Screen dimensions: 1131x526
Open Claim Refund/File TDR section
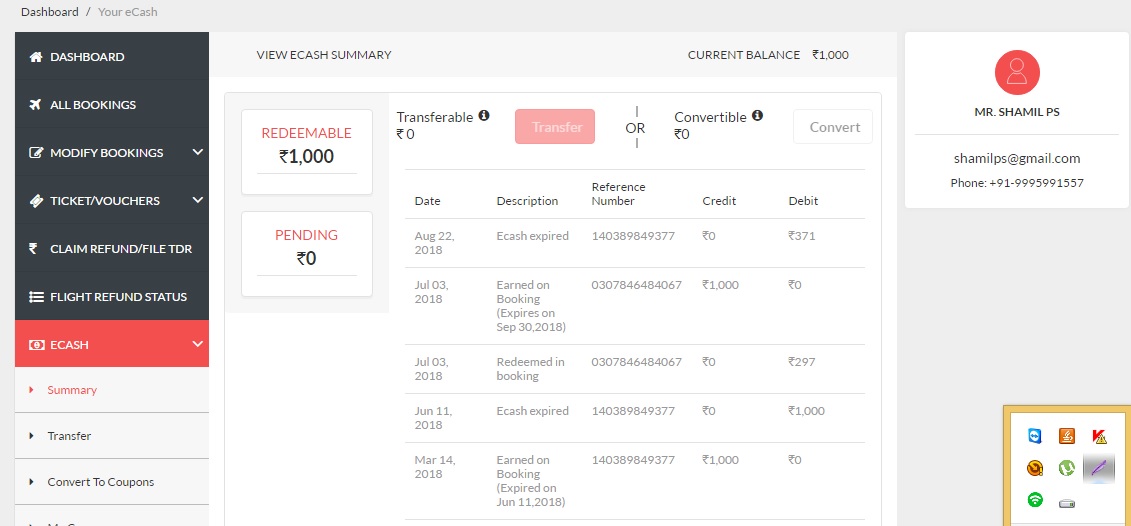[112, 249]
